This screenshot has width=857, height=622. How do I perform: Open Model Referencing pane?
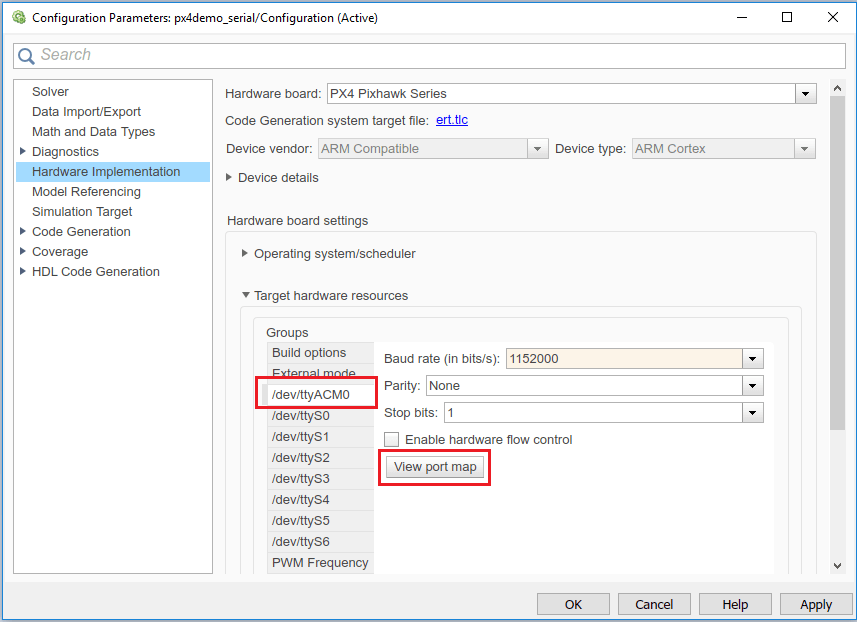pyautogui.click(x=86, y=192)
